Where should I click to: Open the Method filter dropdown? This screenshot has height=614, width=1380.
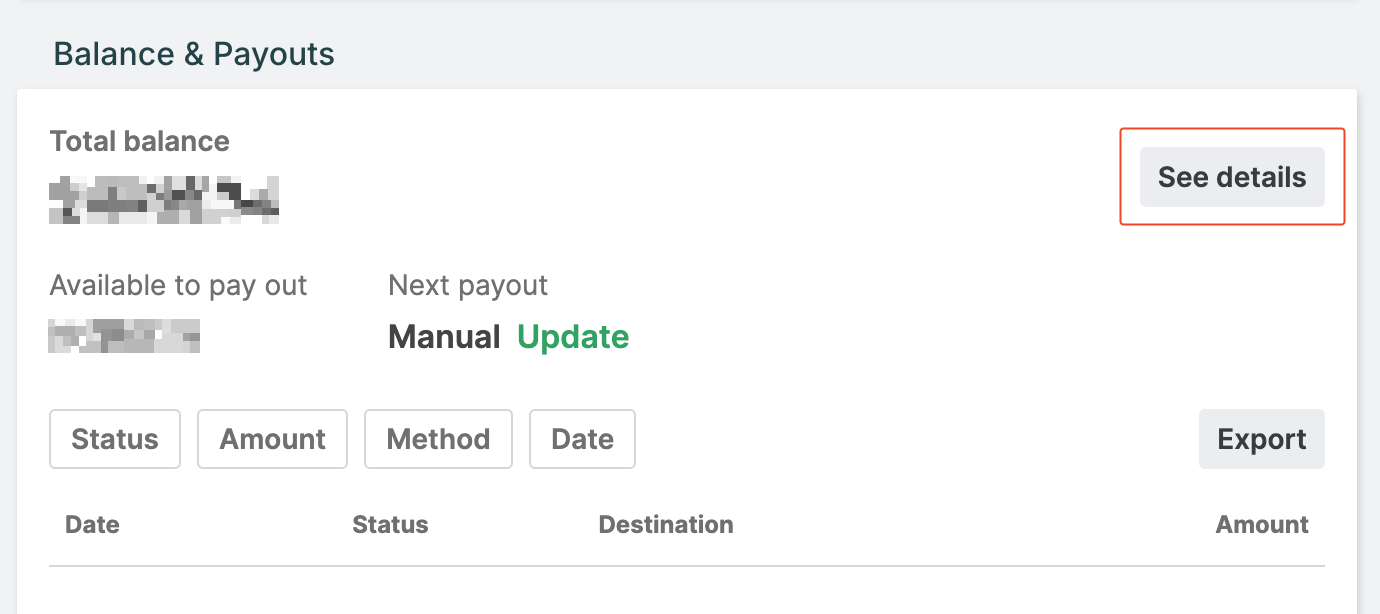click(x=438, y=439)
